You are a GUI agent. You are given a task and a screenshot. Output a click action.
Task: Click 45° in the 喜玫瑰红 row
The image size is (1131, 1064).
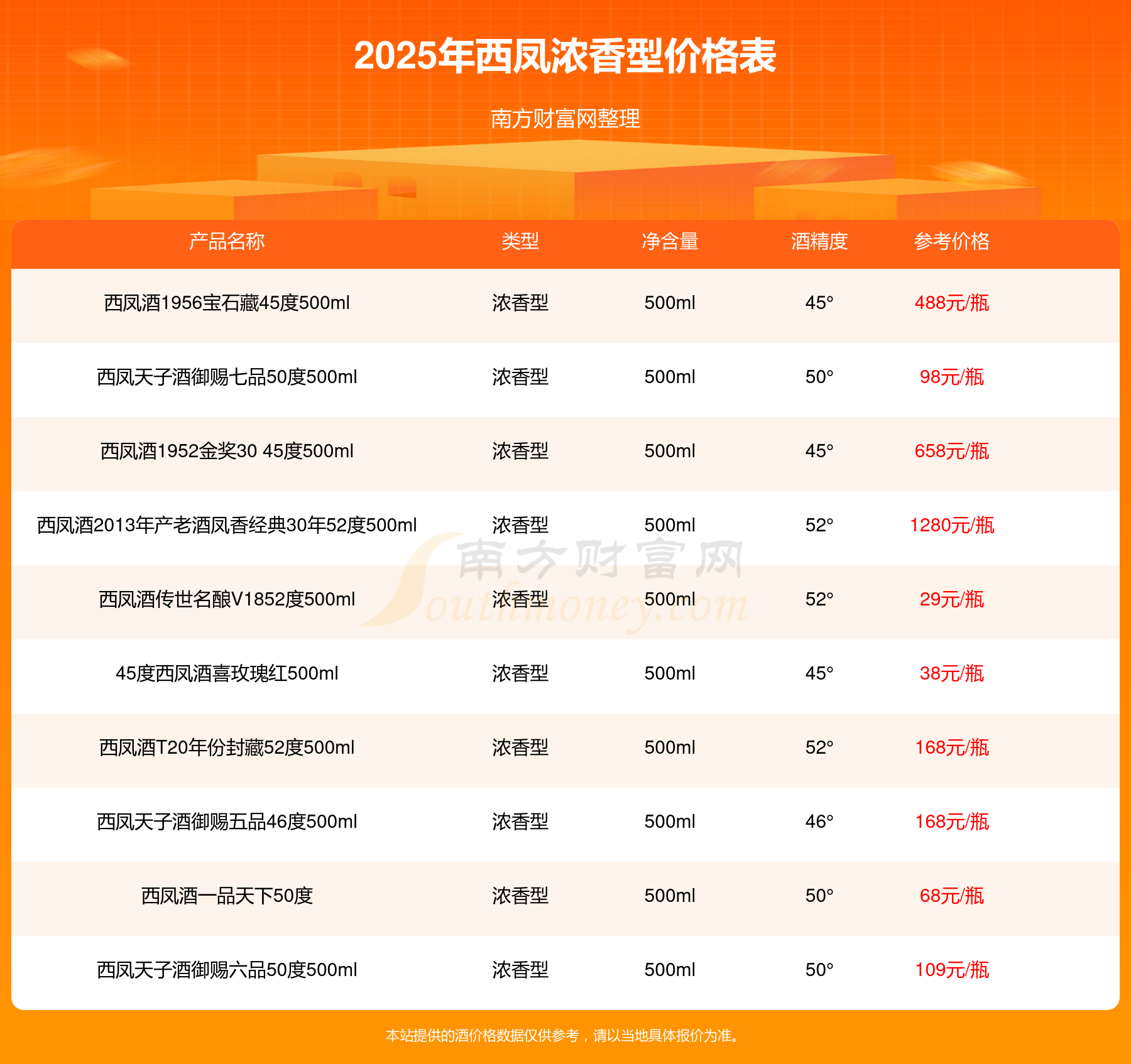819,673
